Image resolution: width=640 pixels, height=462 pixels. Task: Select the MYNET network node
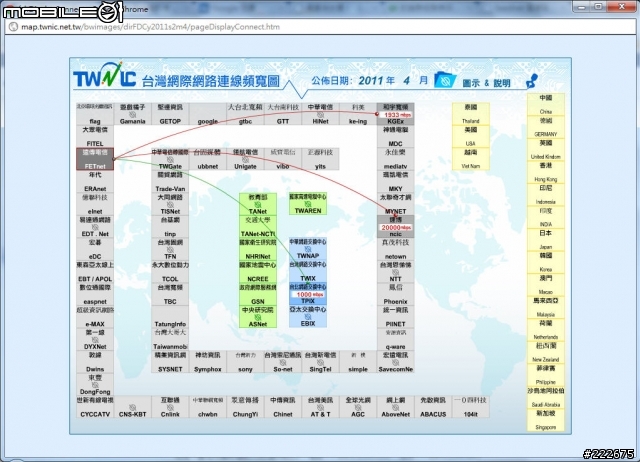tap(395, 204)
